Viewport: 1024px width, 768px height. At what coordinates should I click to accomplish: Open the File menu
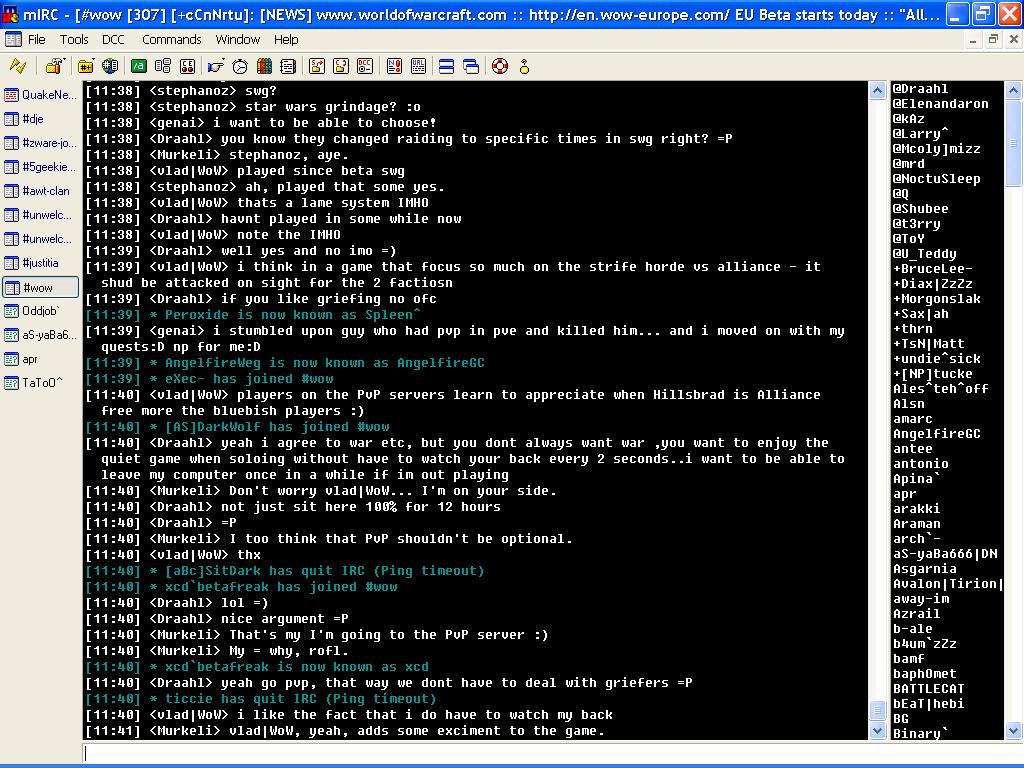(x=37, y=40)
